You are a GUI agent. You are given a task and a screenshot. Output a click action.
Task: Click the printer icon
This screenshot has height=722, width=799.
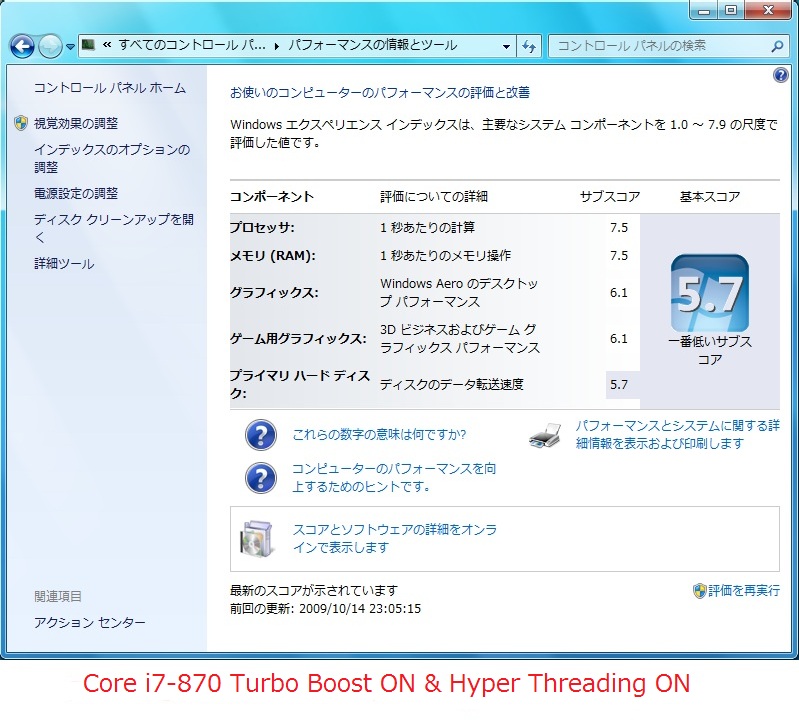(x=545, y=435)
